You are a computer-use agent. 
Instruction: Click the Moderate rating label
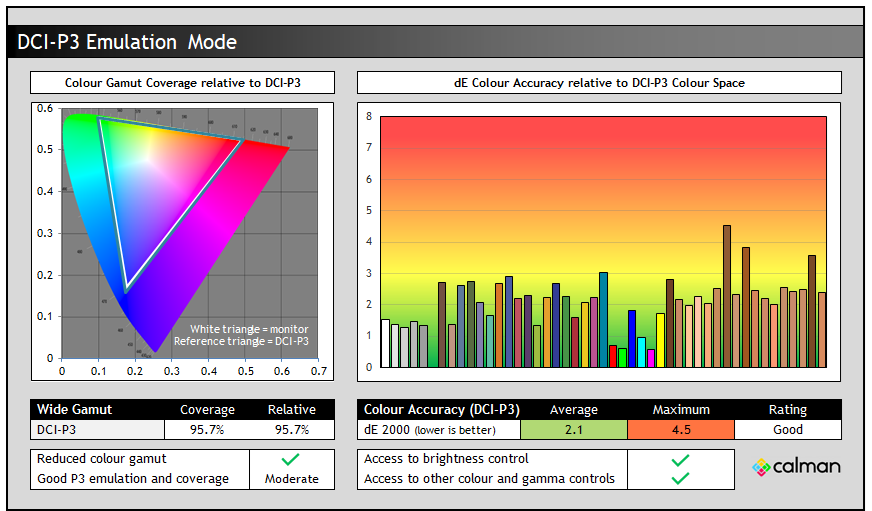(291, 479)
